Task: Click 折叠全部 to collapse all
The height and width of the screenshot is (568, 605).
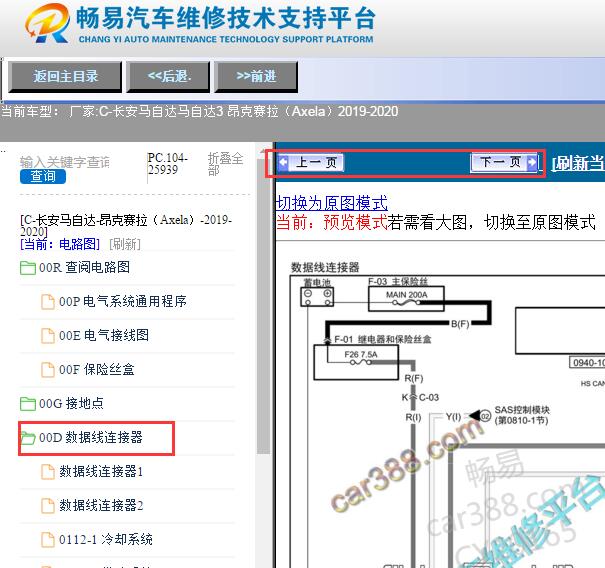Action: click(225, 164)
